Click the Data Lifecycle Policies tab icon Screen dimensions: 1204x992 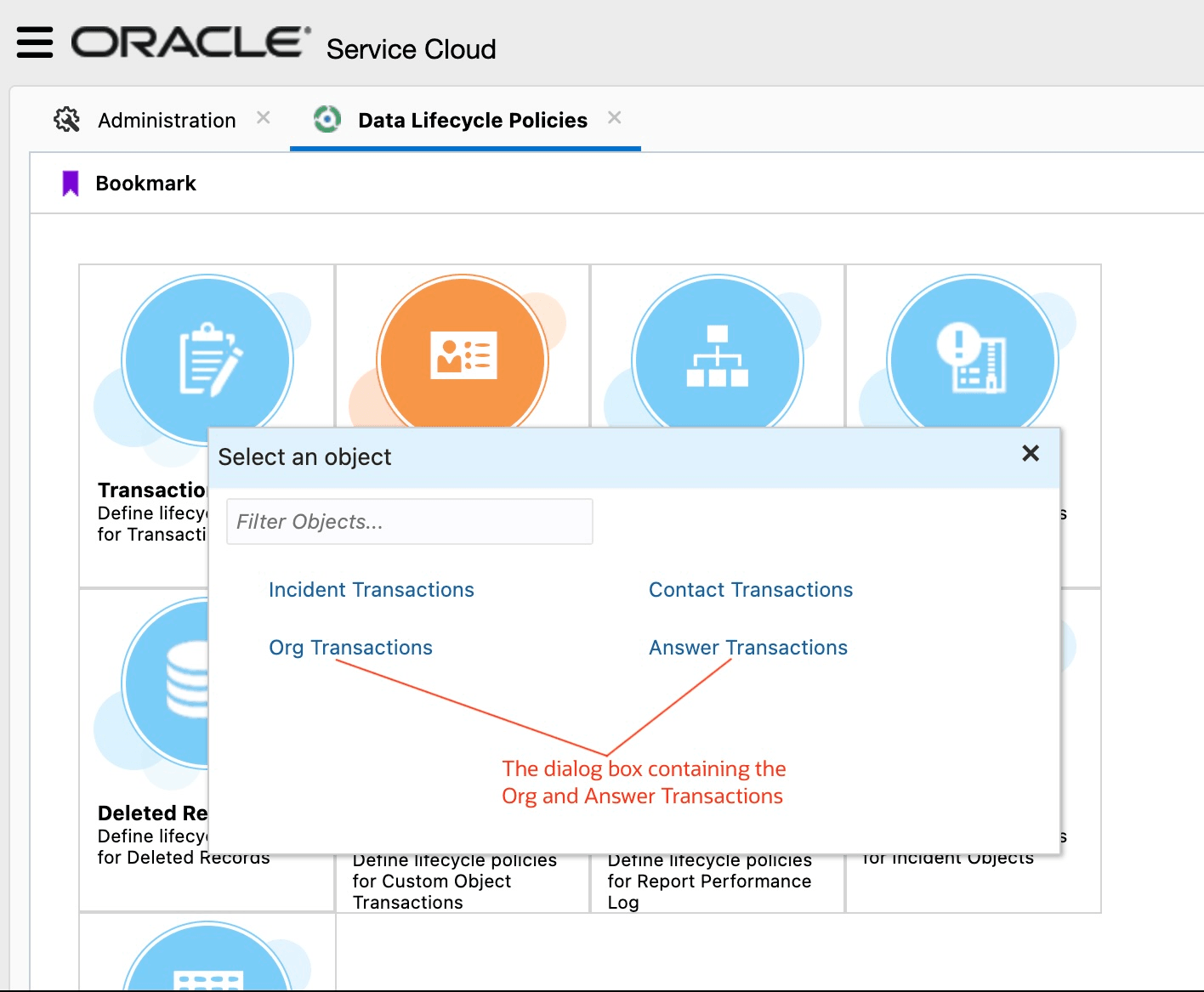327,119
